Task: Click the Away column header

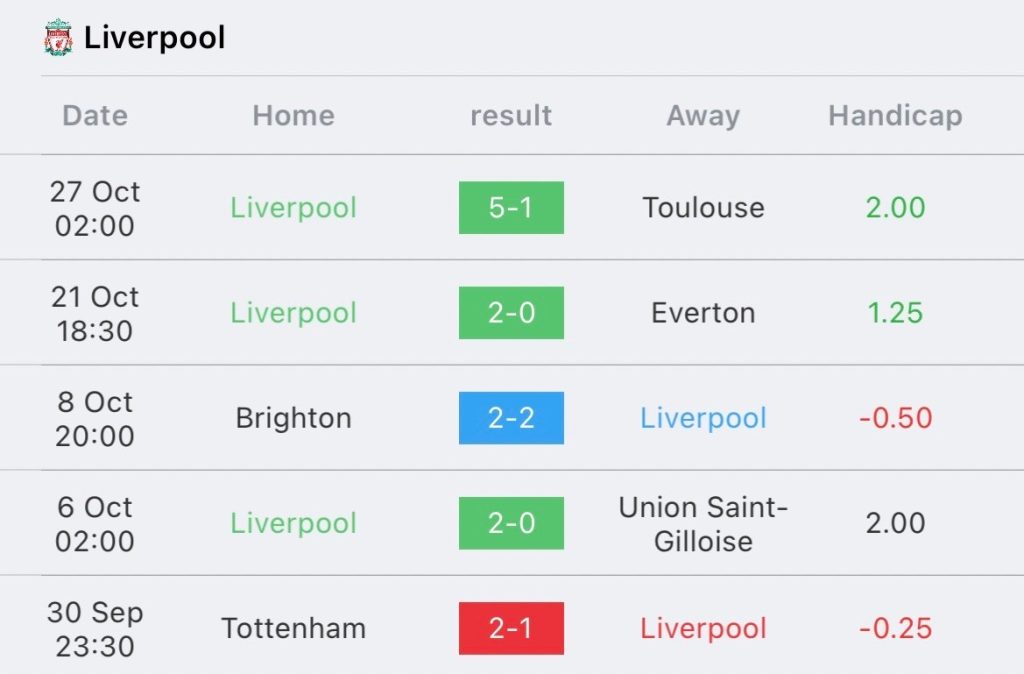Action: [703, 116]
